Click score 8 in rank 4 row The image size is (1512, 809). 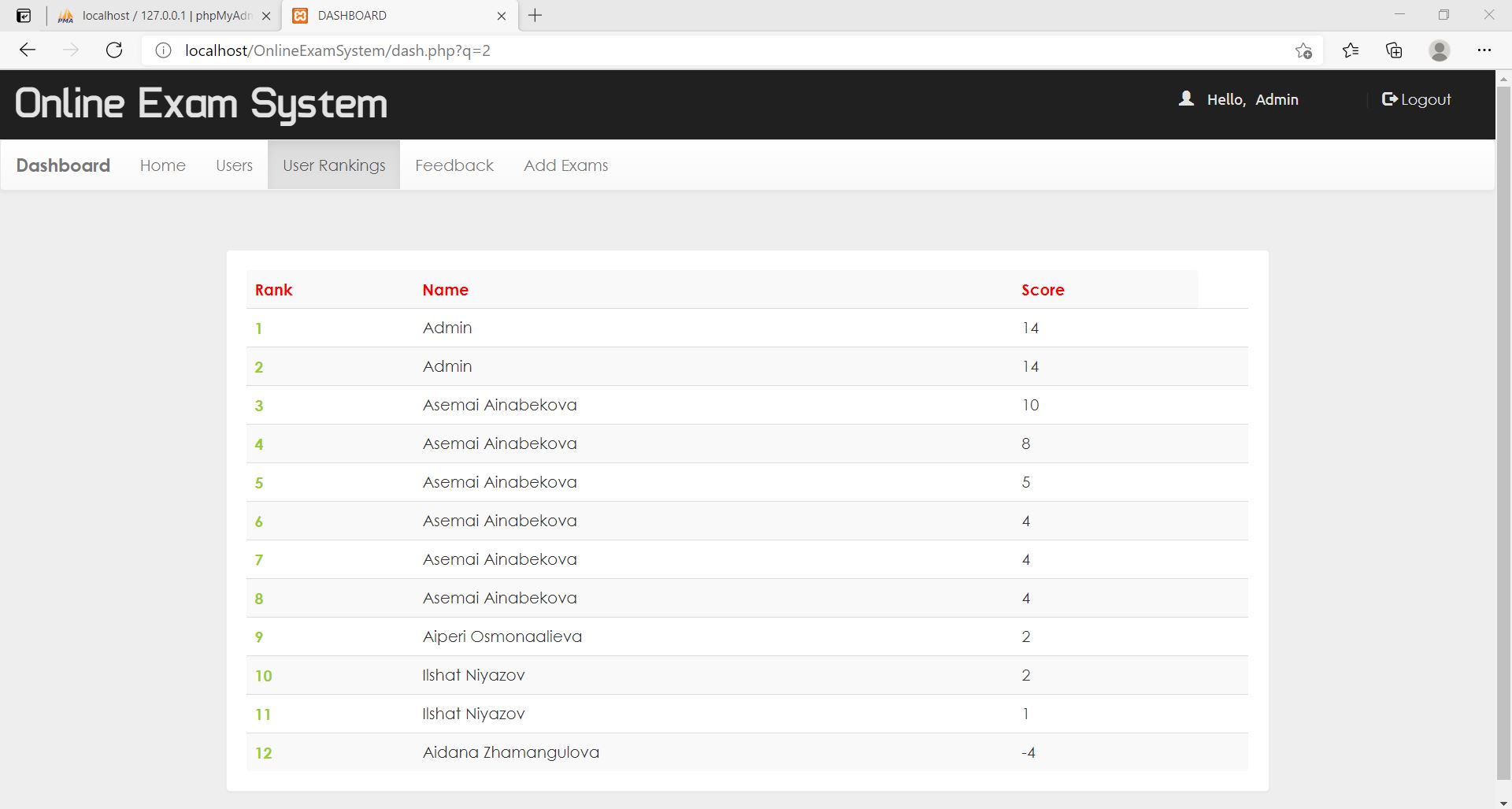tap(1026, 443)
